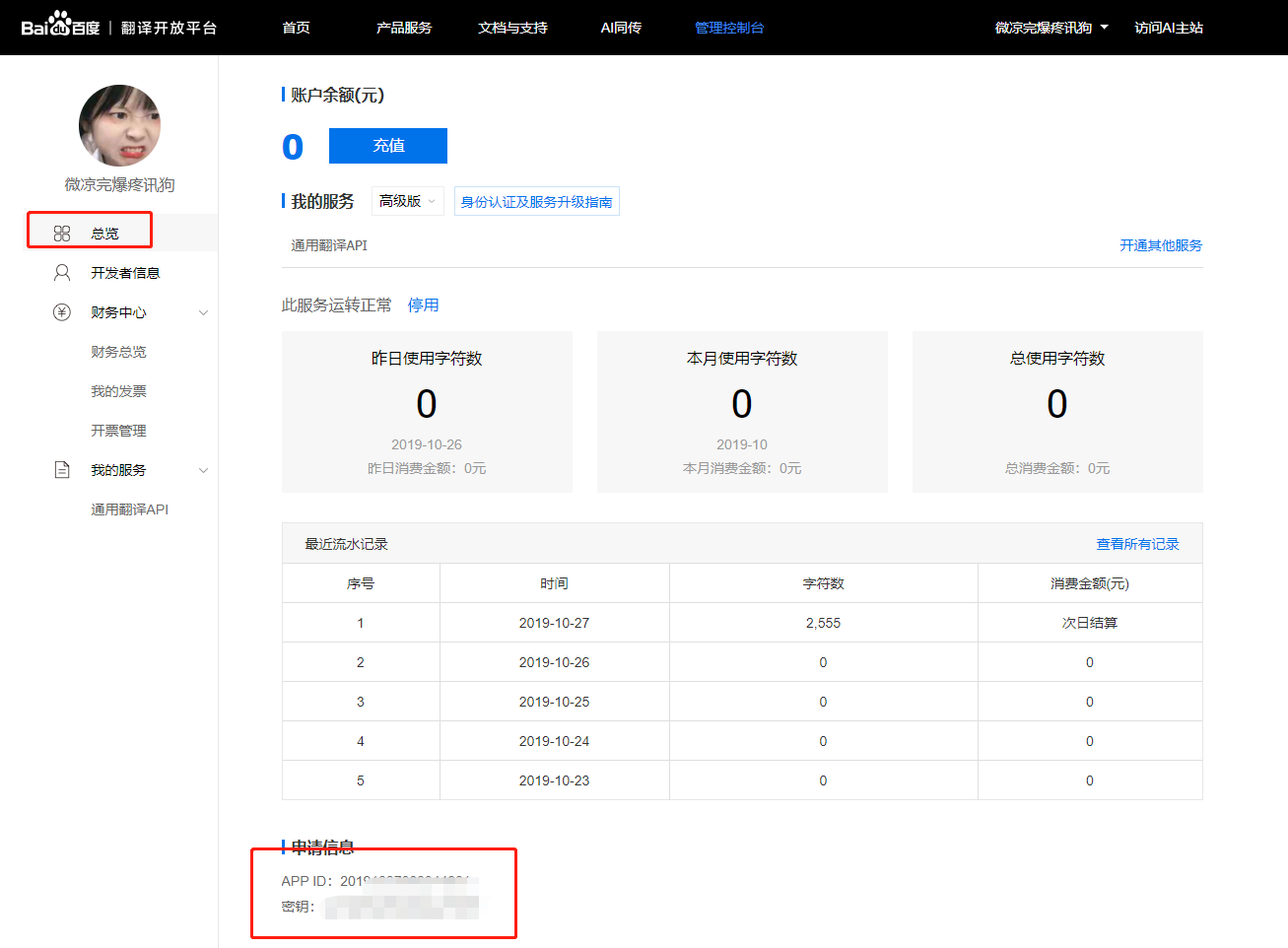Image resolution: width=1288 pixels, height=948 pixels.
Task: Click the blue 充值 recharge button
Action: (388, 146)
